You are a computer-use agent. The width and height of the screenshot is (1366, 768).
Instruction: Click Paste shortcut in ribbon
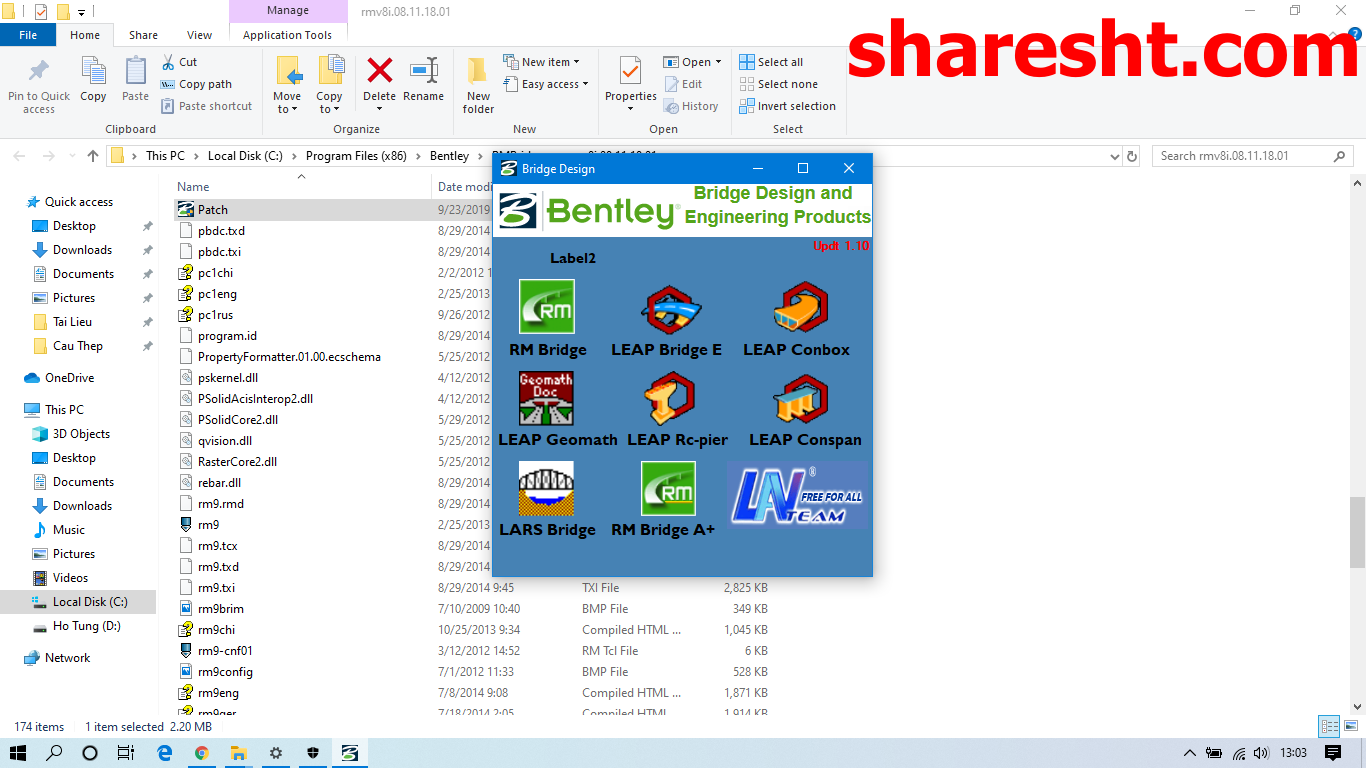206,106
